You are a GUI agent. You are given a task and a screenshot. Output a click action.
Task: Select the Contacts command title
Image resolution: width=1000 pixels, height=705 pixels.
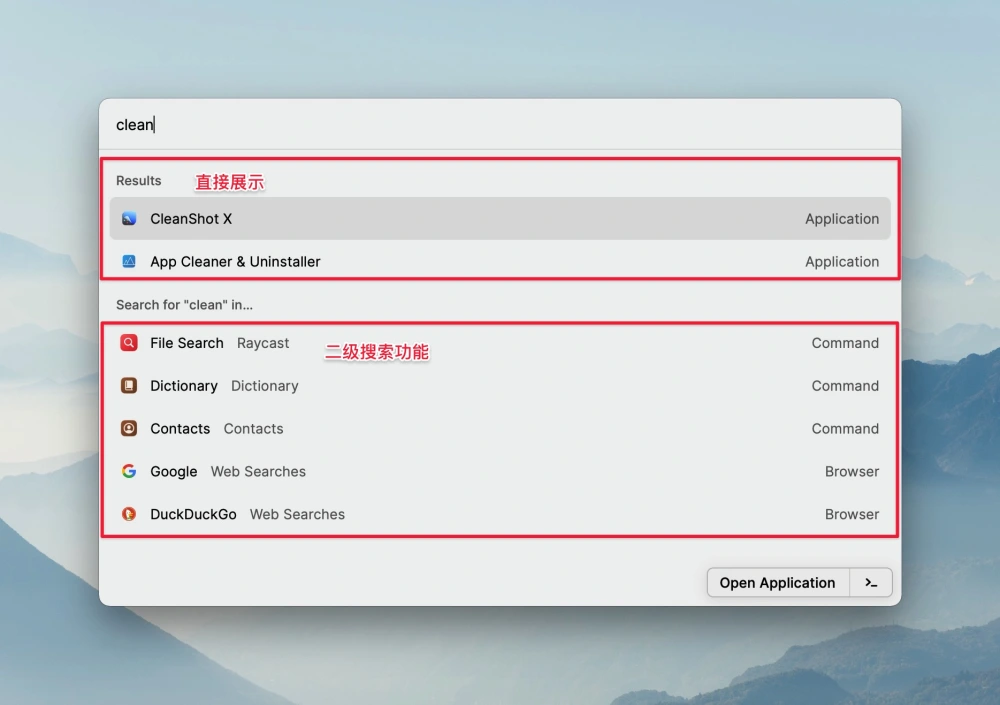(x=180, y=429)
